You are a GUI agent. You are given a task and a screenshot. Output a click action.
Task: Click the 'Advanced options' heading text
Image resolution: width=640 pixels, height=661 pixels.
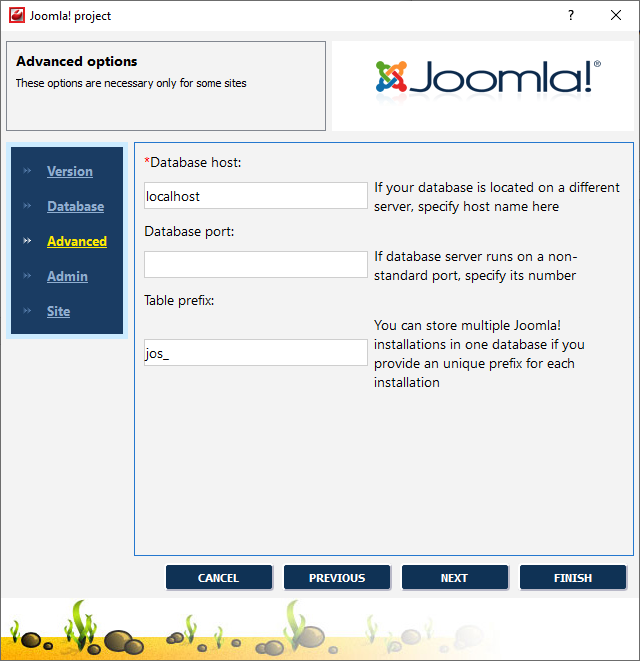[x=77, y=62]
